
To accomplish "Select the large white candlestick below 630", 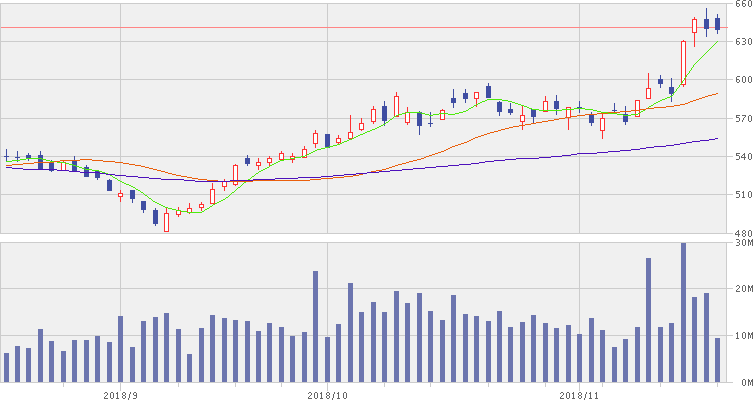I will pos(683,62).
